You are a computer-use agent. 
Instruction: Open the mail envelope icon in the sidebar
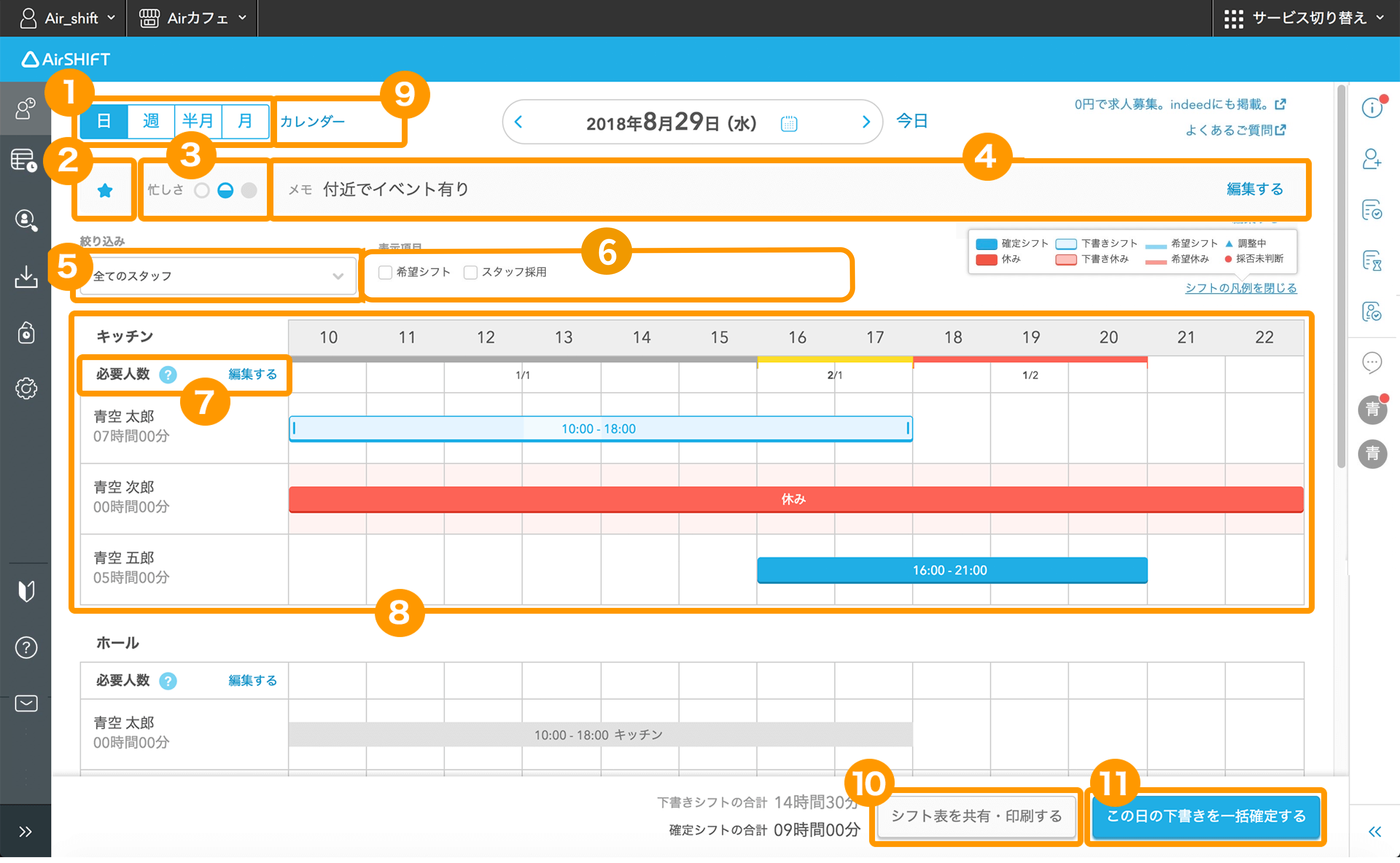[x=26, y=704]
